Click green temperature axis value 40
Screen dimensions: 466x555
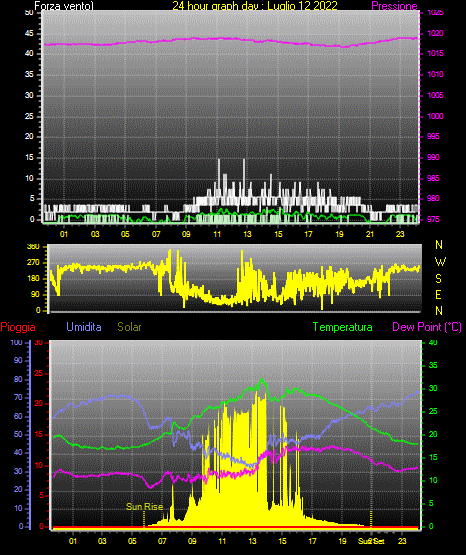433,342
